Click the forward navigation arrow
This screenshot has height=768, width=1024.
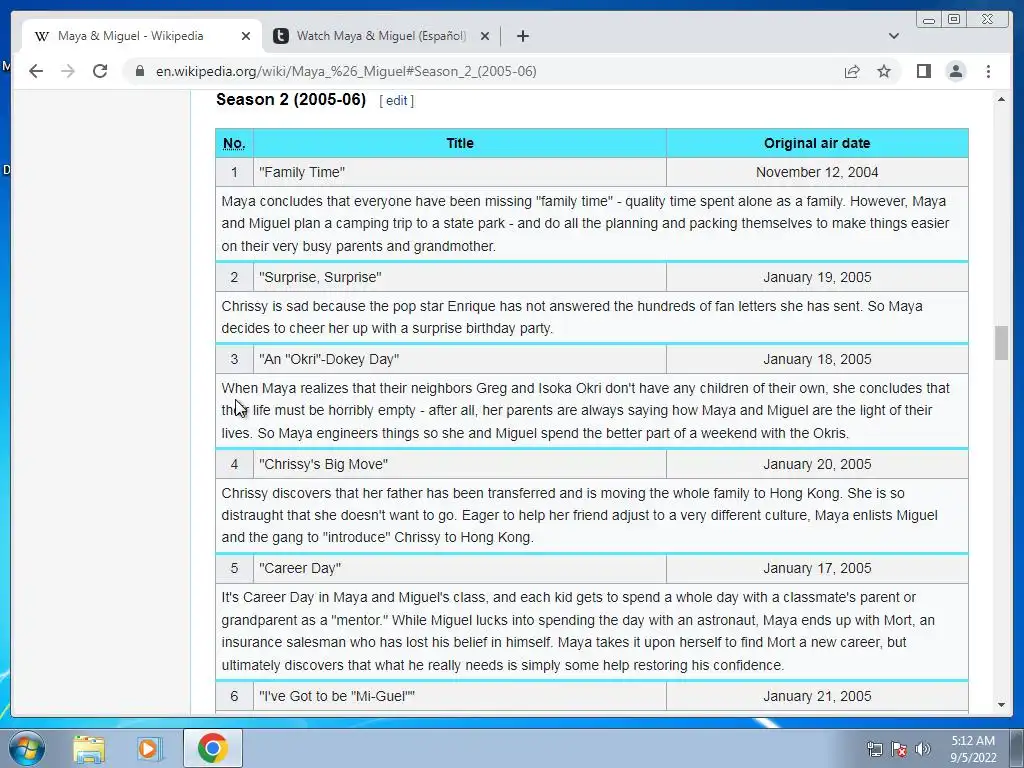(x=68, y=71)
